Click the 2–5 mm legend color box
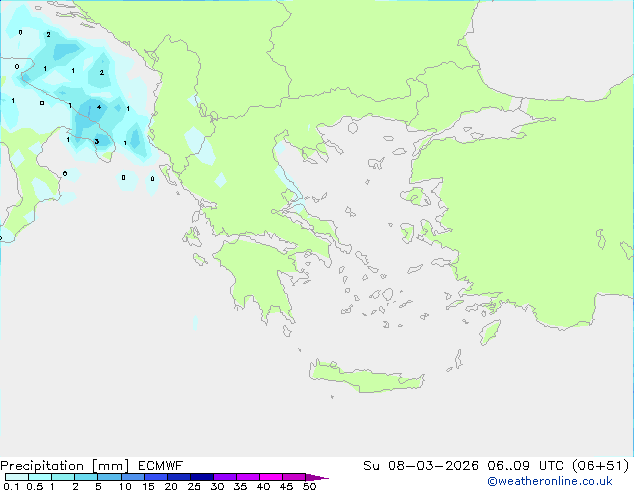 coord(86,477)
